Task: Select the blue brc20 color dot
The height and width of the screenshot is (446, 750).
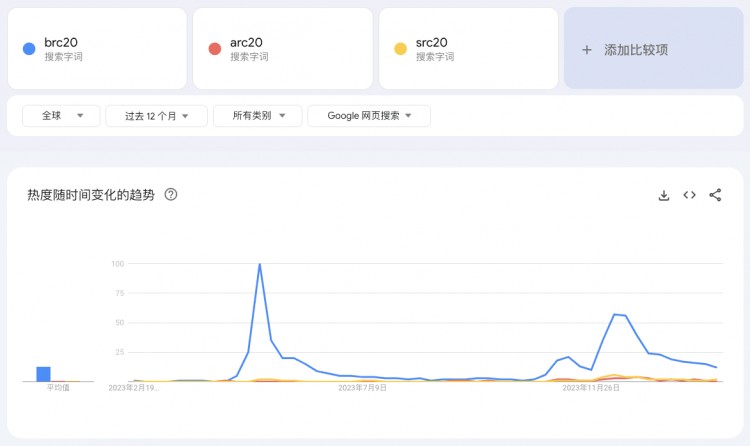Action: [29, 49]
